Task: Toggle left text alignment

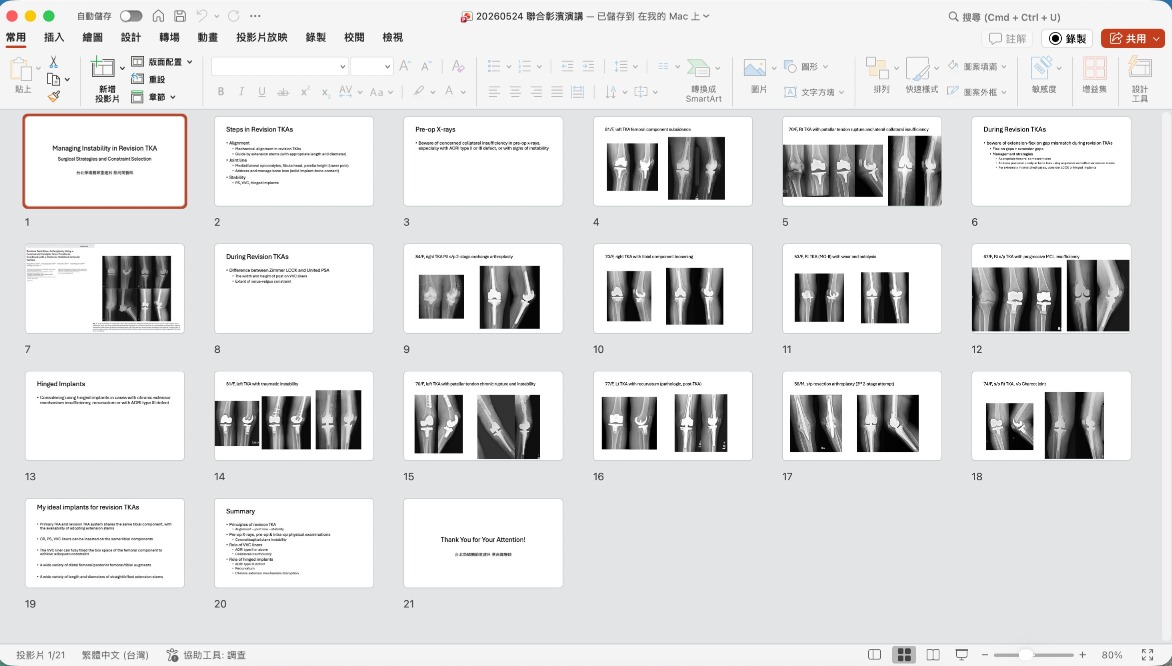Action: [x=494, y=92]
